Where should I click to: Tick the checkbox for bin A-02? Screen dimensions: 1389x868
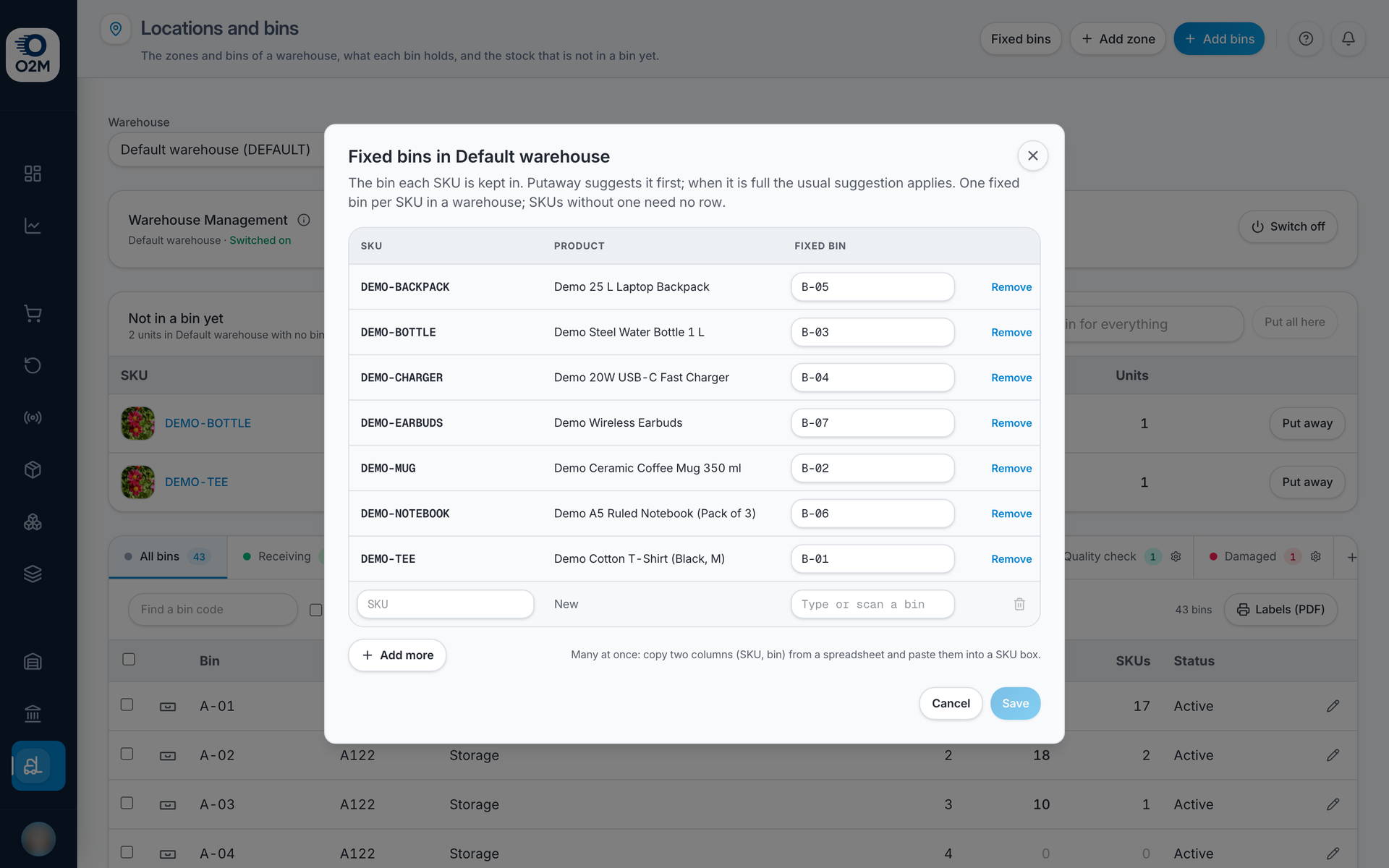coord(127,754)
